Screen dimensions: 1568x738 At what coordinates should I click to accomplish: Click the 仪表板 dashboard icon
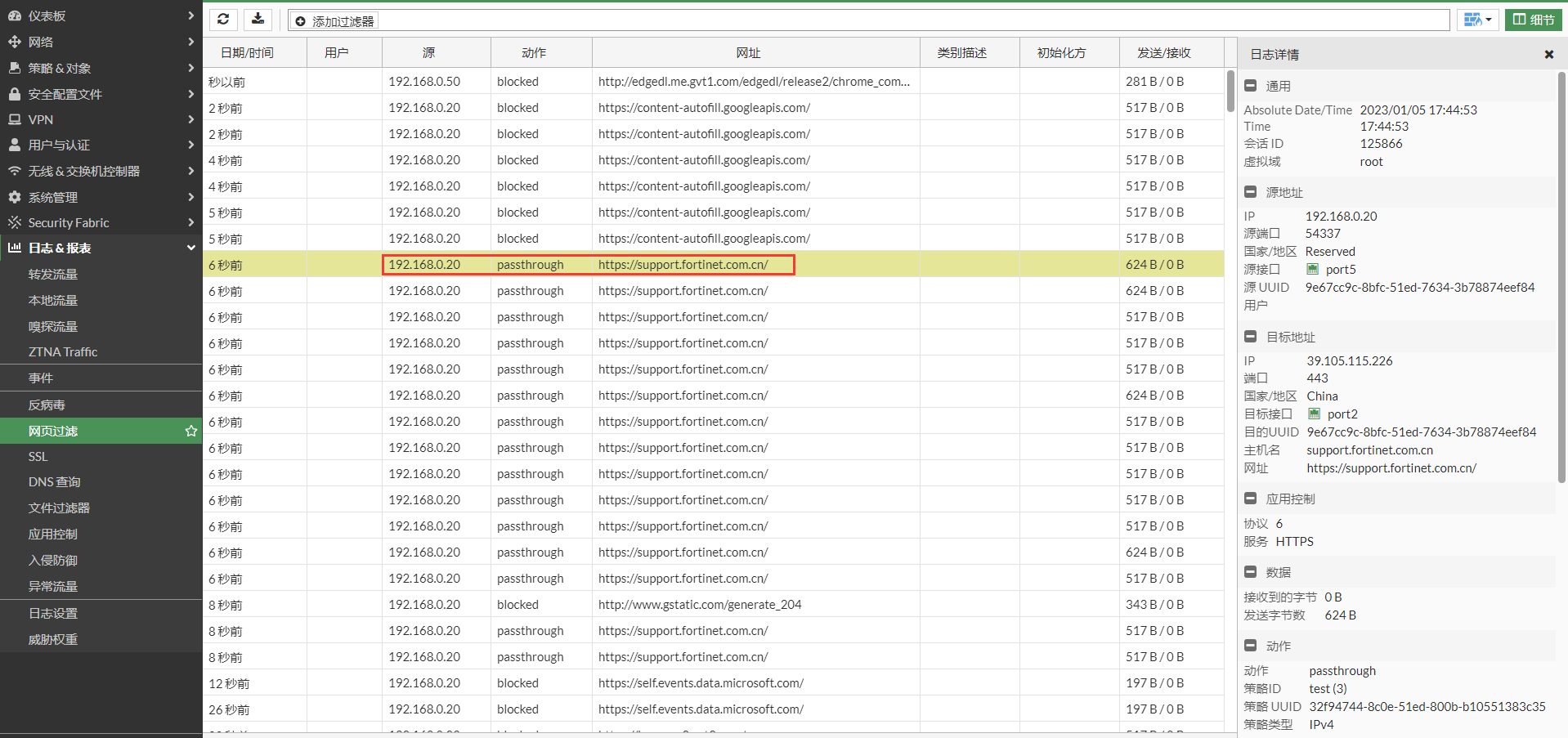(x=15, y=16)
